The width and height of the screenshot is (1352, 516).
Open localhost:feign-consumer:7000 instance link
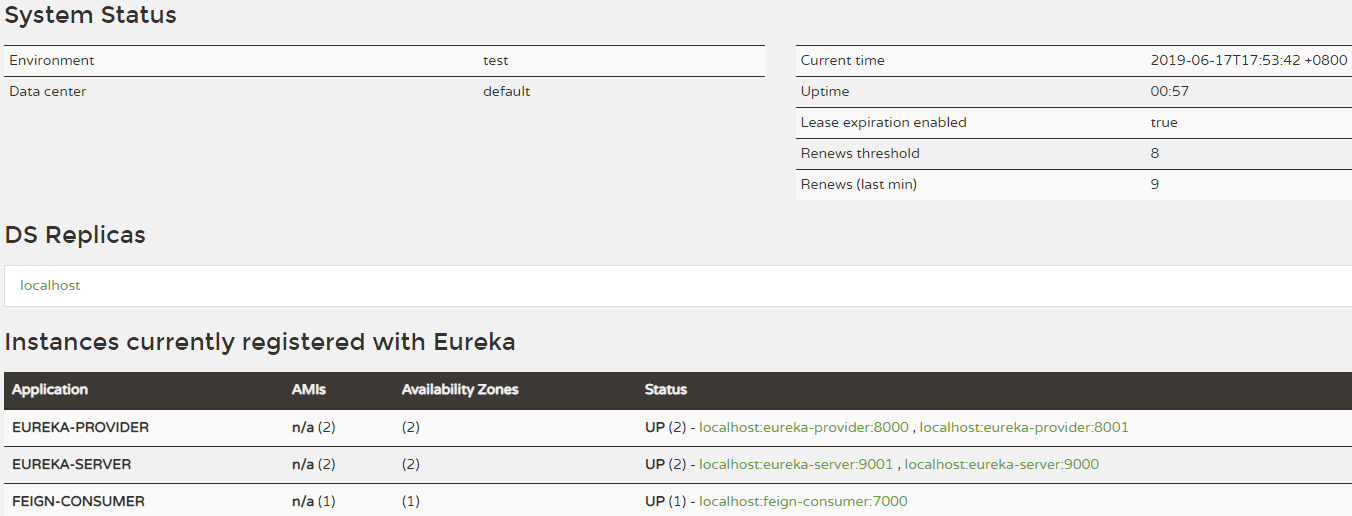[803, 502]
